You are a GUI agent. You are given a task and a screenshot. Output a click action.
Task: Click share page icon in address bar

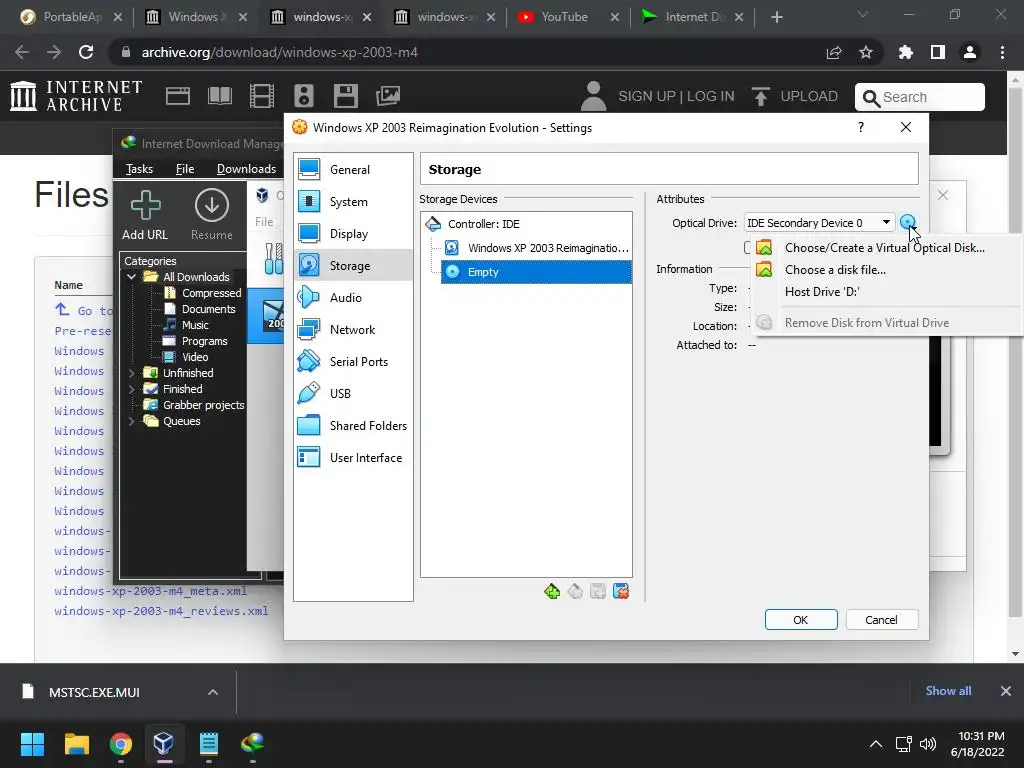(834, 52)
